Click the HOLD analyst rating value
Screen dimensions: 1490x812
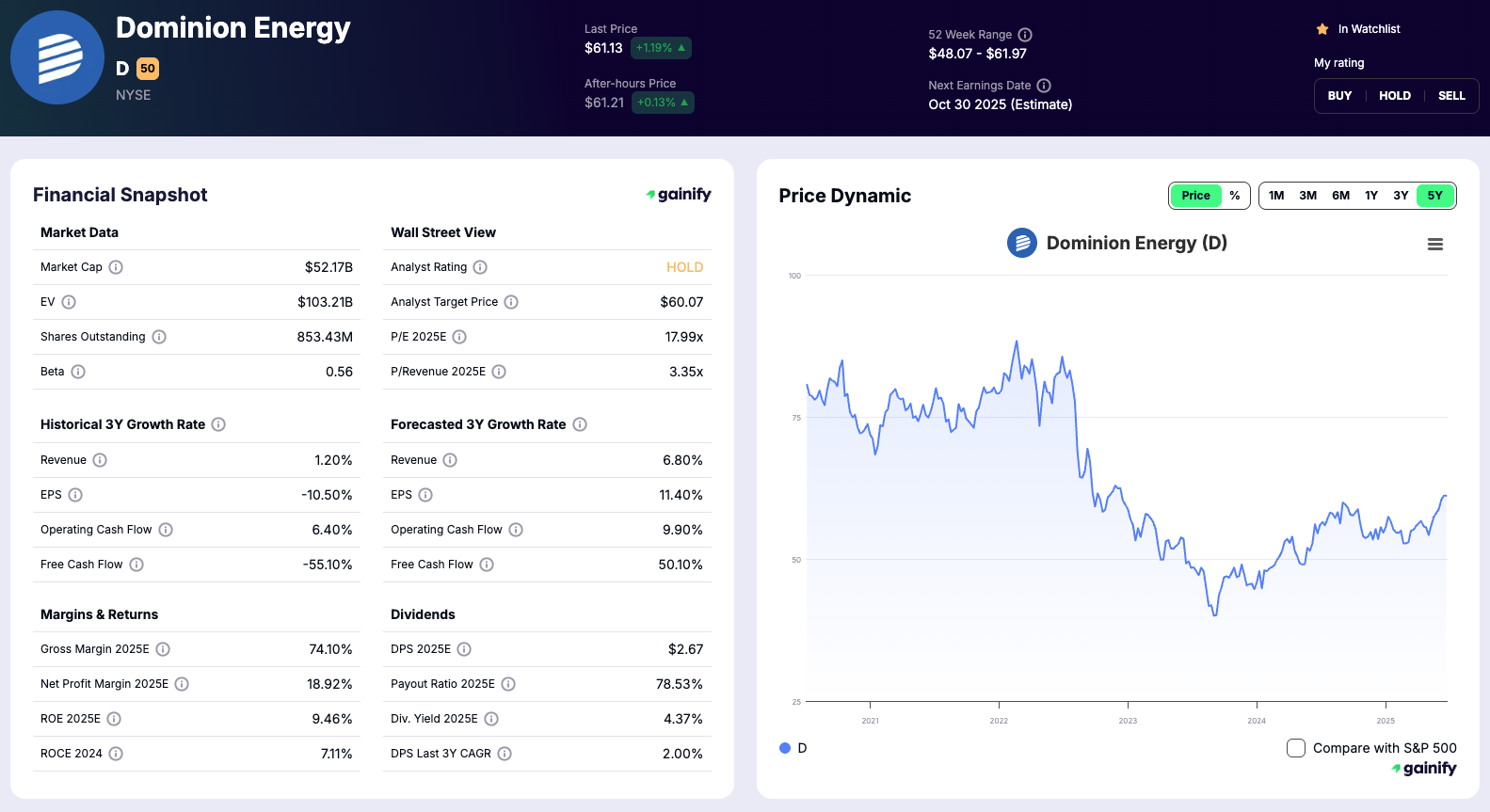(684, 267)
